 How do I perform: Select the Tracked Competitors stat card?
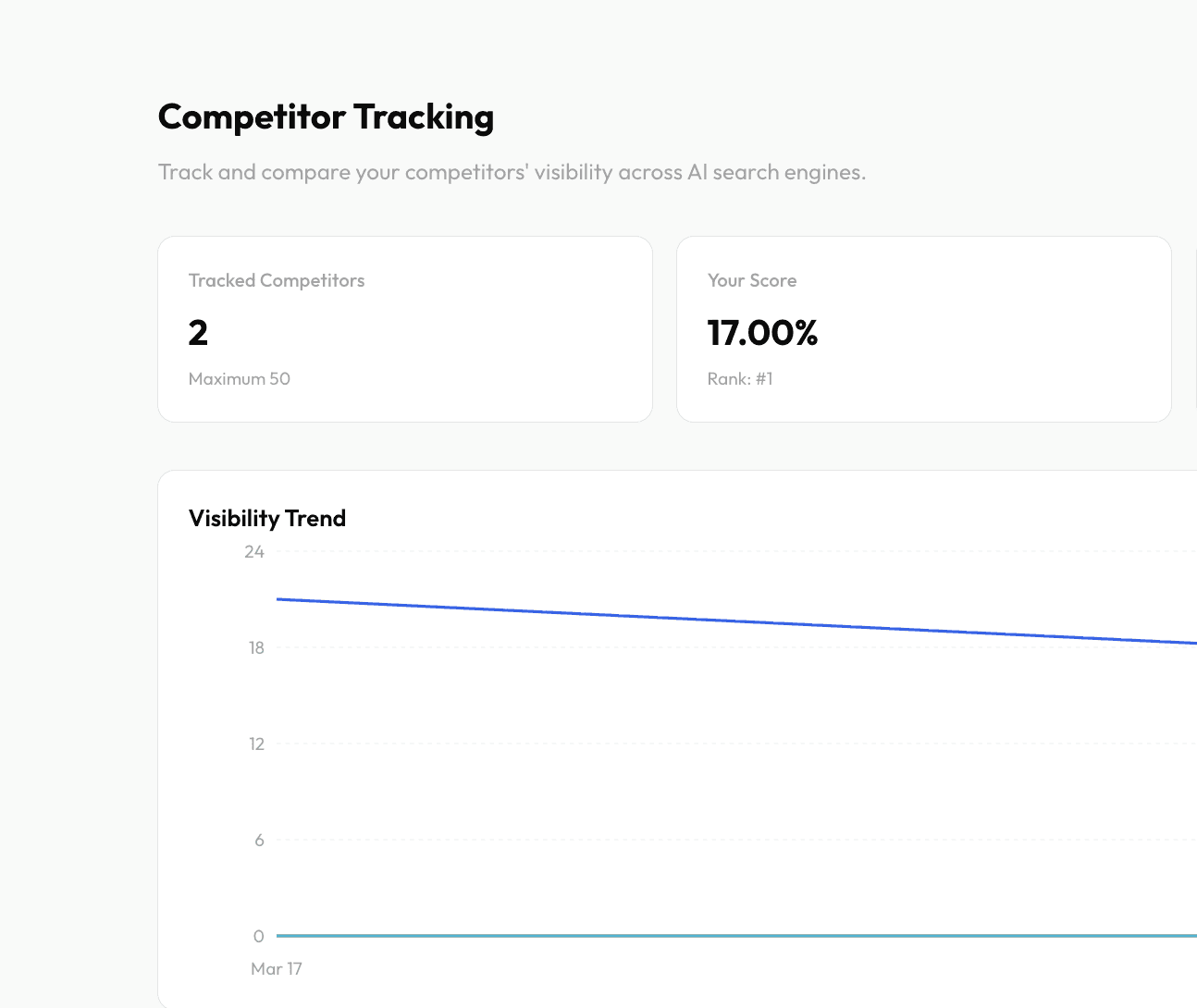404,328
